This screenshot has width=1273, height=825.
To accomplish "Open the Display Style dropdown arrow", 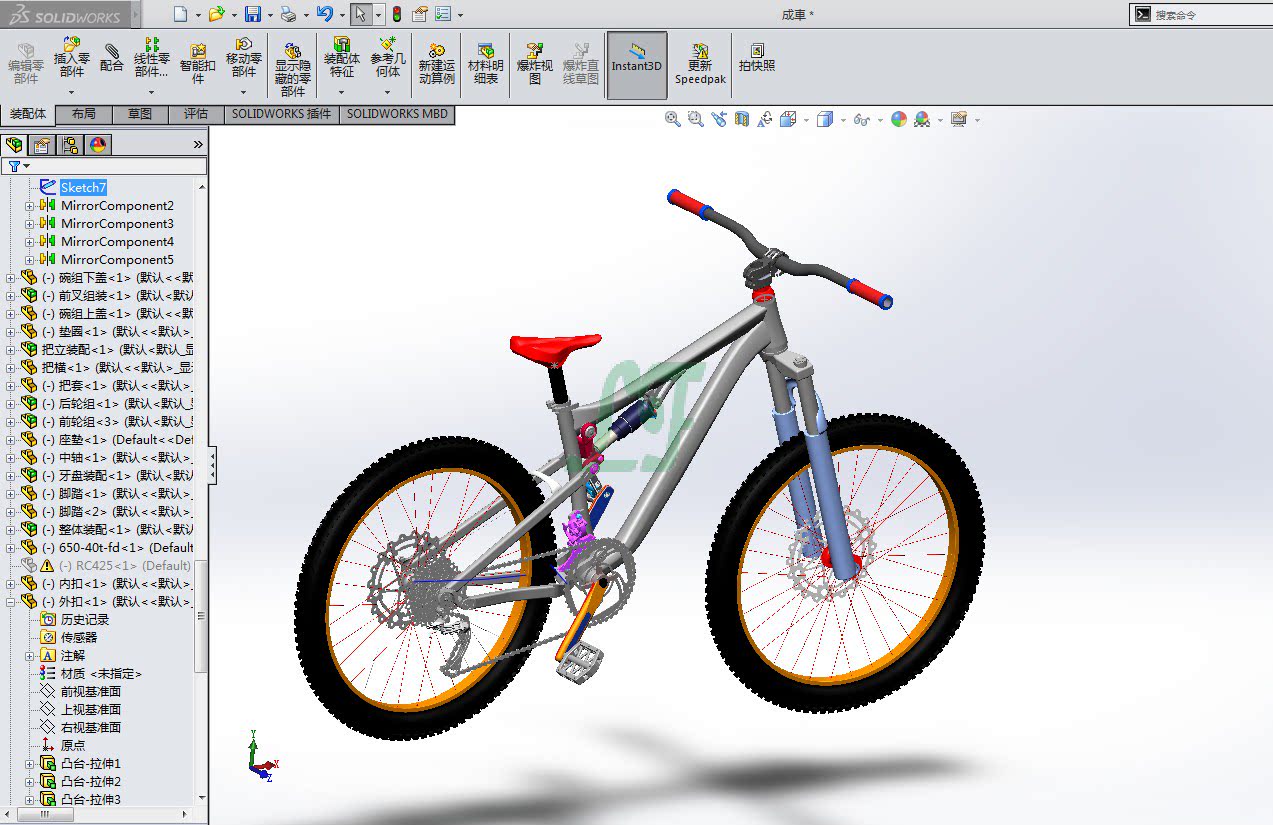I will pyautogui.click(x=843, y=120).
